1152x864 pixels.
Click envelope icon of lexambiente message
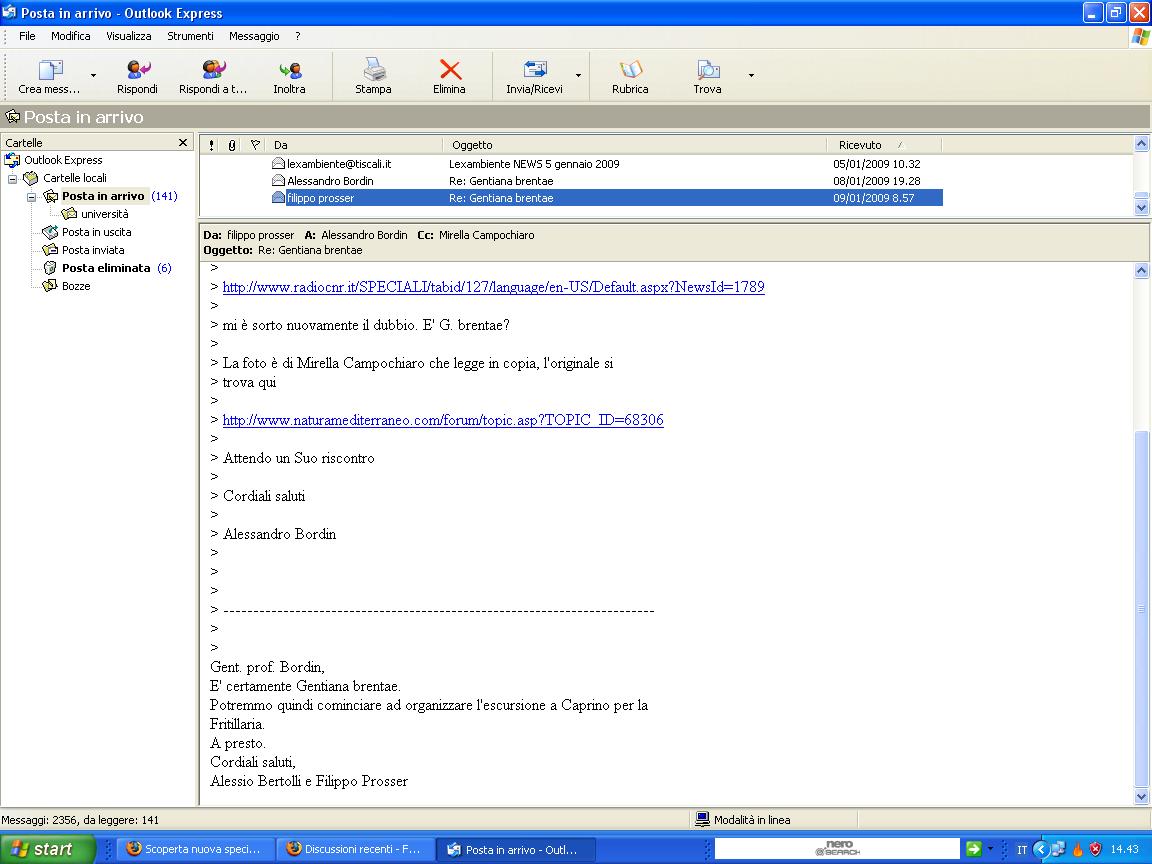pyautogui.click(x=278, y=163)
